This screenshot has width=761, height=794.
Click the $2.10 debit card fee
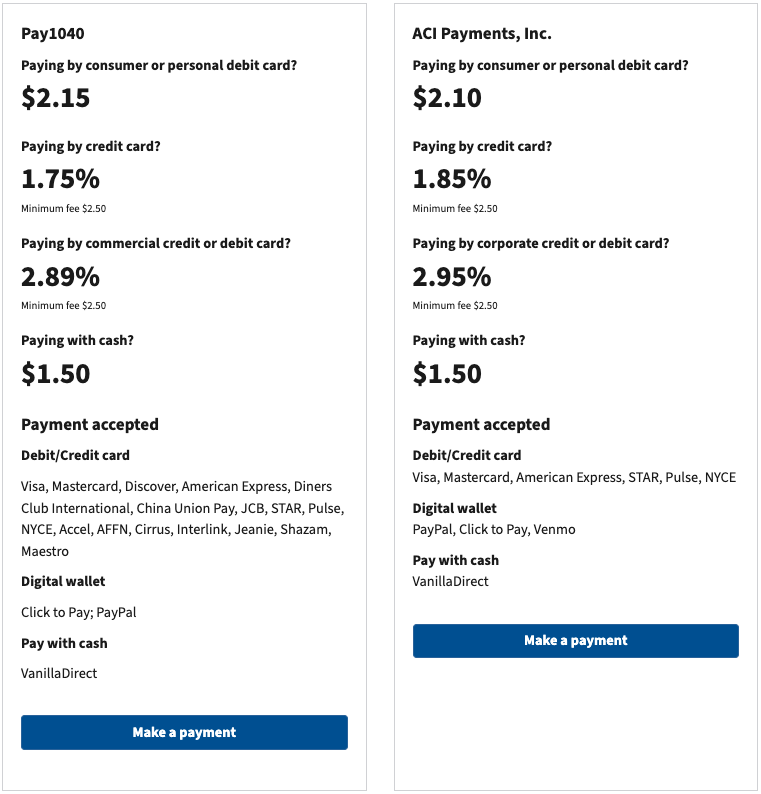point(447,98)
